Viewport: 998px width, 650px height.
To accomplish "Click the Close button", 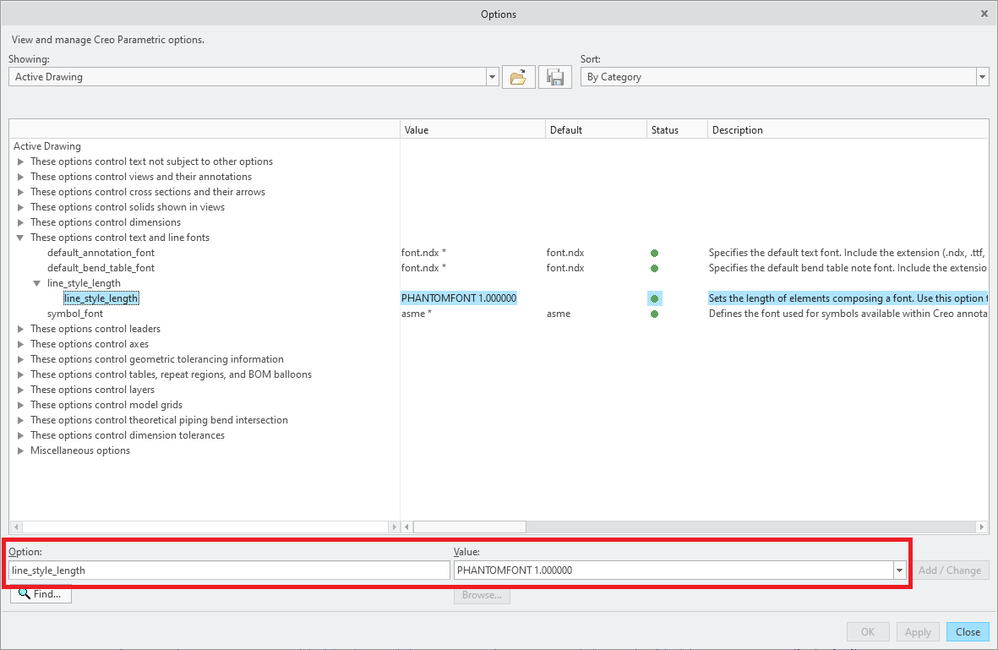I will point(967,632).
